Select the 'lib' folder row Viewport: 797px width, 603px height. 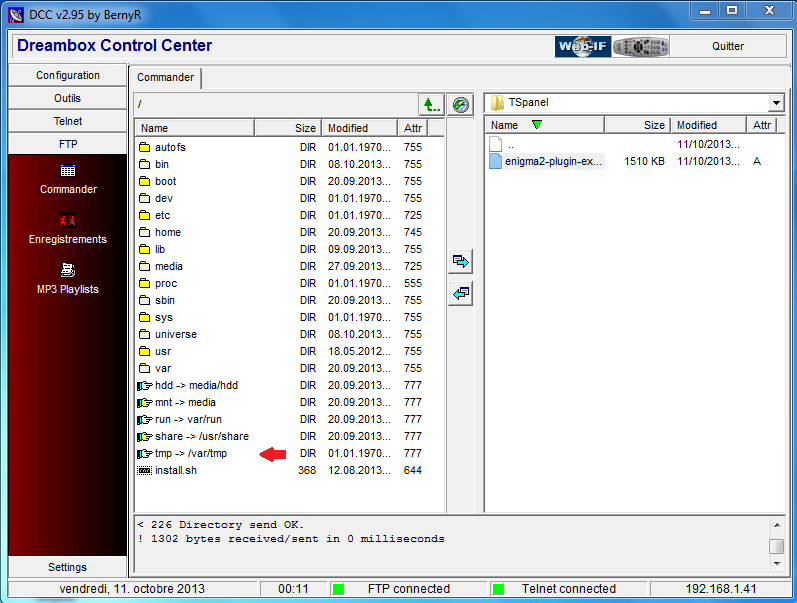290,250
